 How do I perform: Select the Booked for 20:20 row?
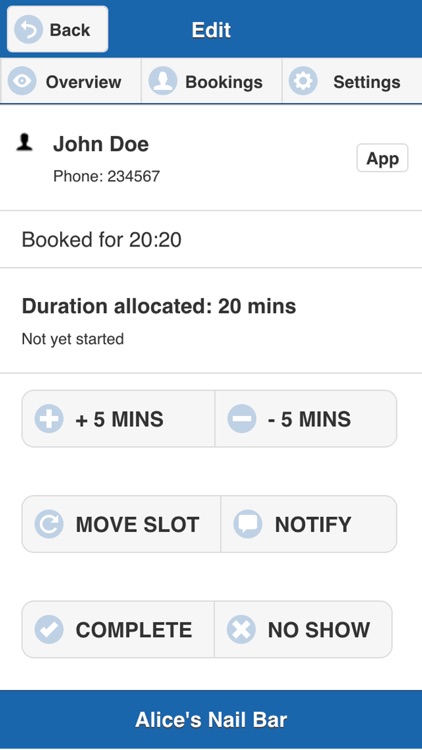(211, 239)
